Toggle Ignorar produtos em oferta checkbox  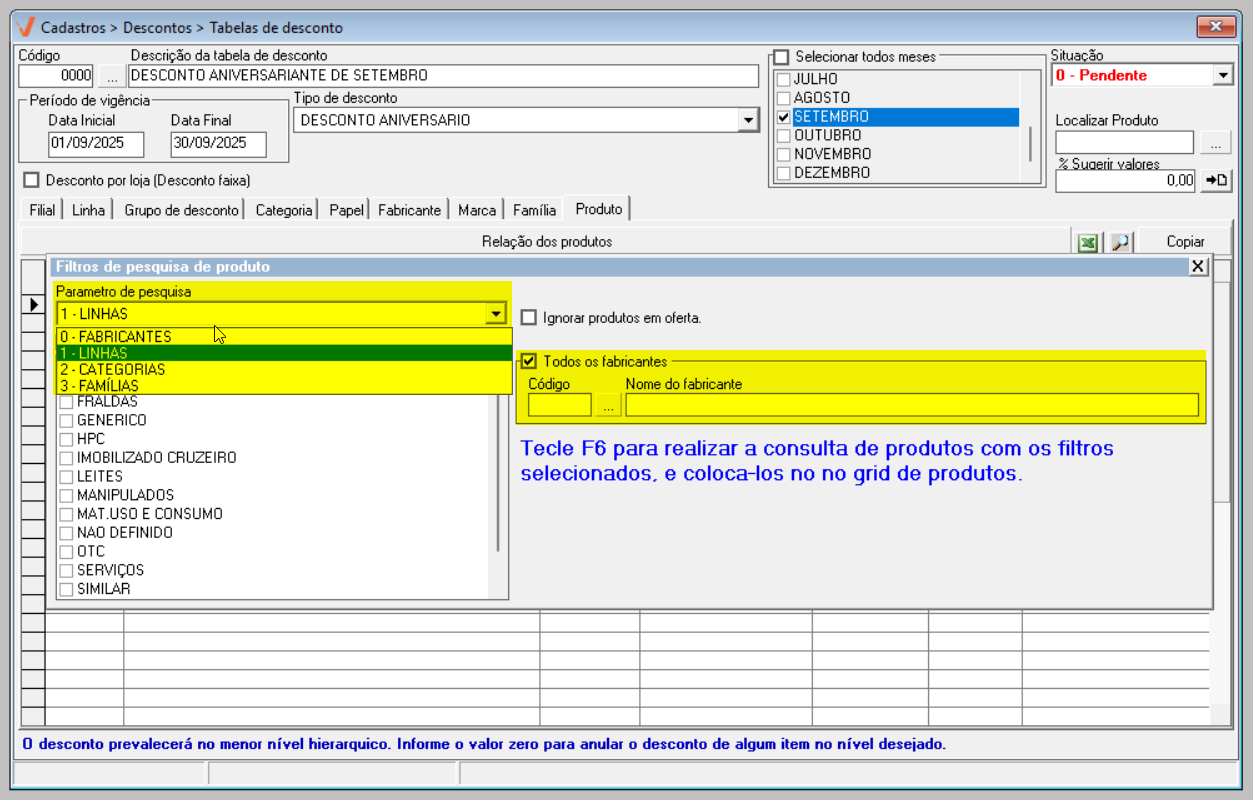[x=529, y=318]
